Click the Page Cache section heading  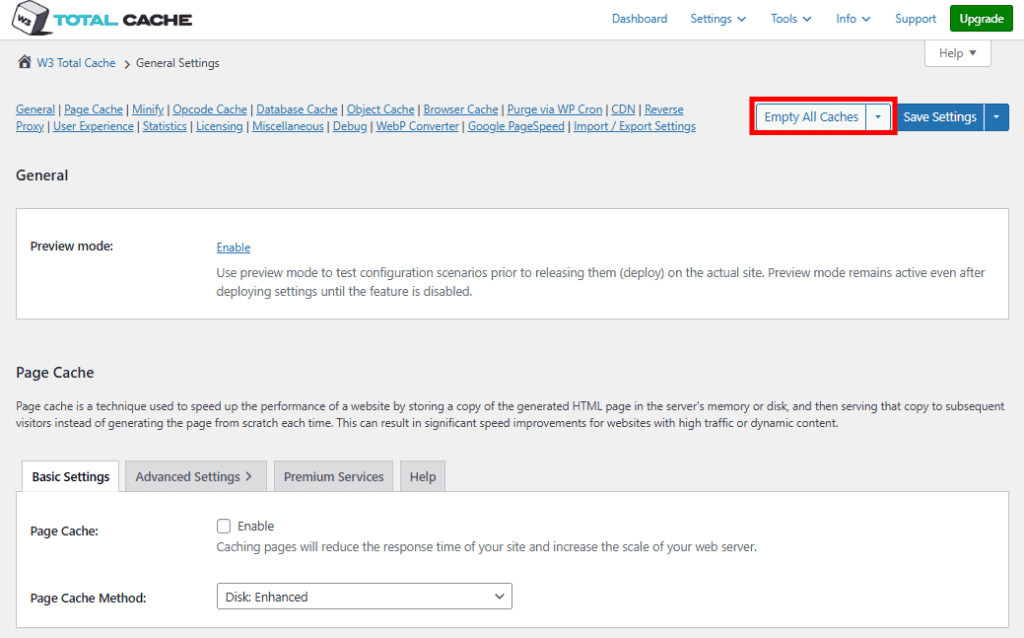tap(55, 372)
